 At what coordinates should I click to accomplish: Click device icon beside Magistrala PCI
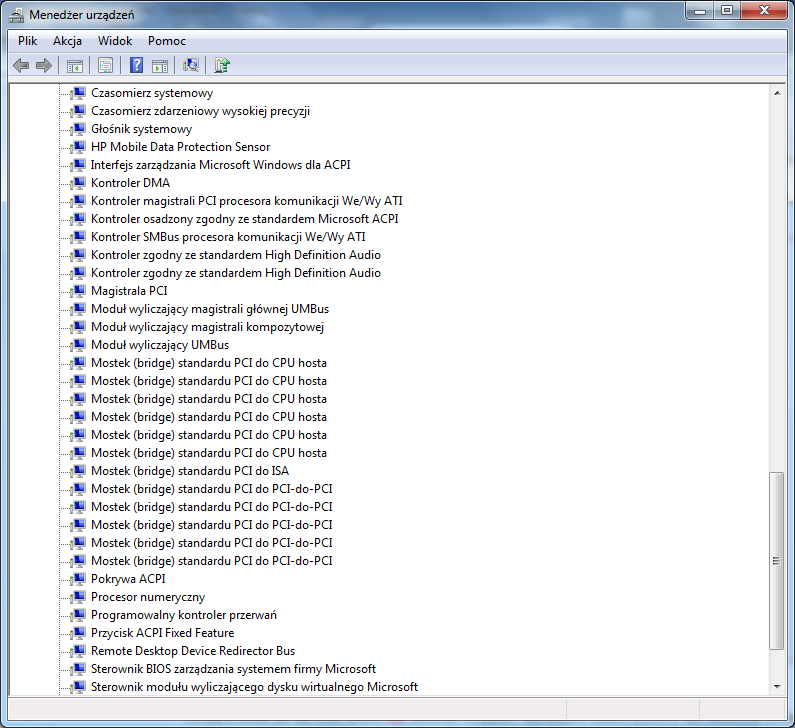pos(79,291)
